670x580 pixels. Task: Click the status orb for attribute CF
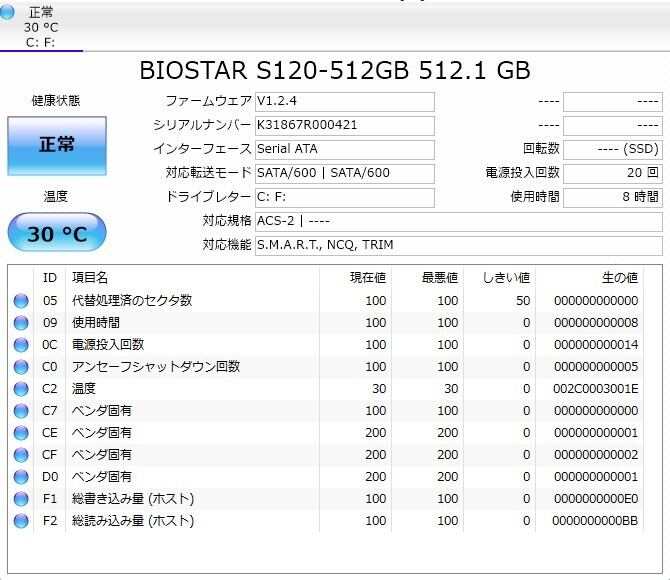pyautogui.click(x=21, y=455)
